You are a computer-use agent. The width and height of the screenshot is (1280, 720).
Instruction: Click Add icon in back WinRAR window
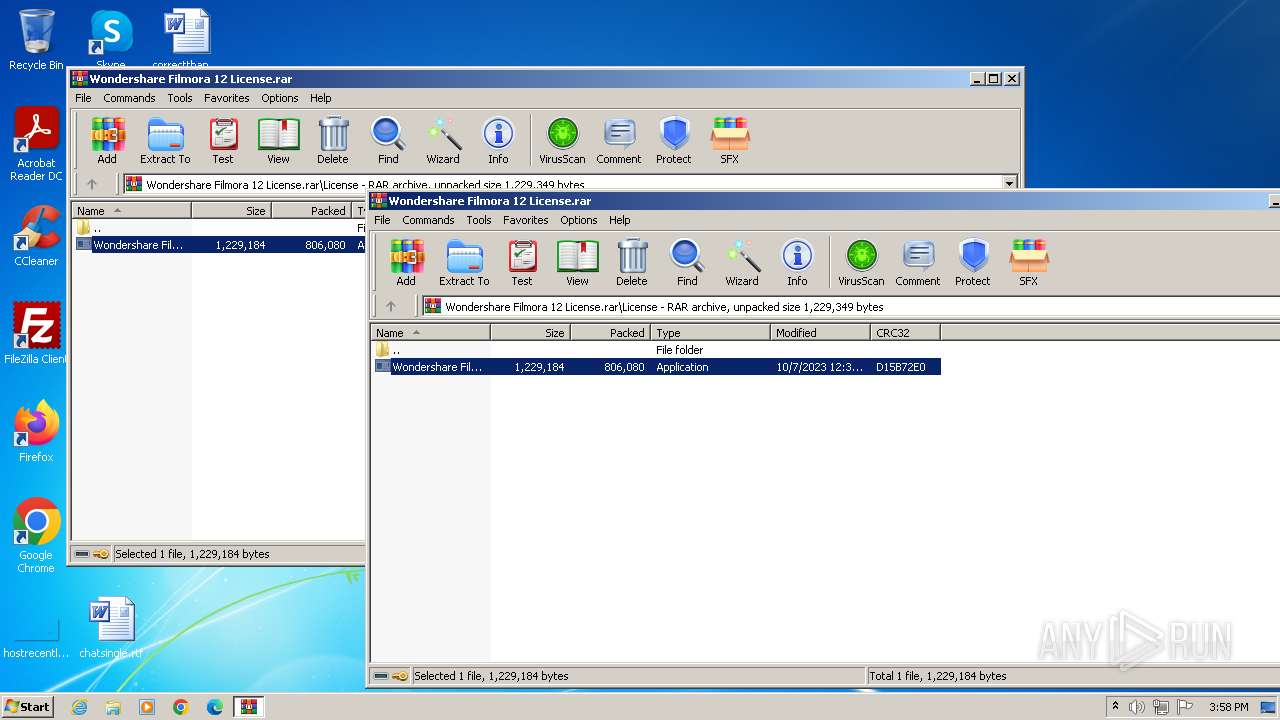tap(107, 141)
